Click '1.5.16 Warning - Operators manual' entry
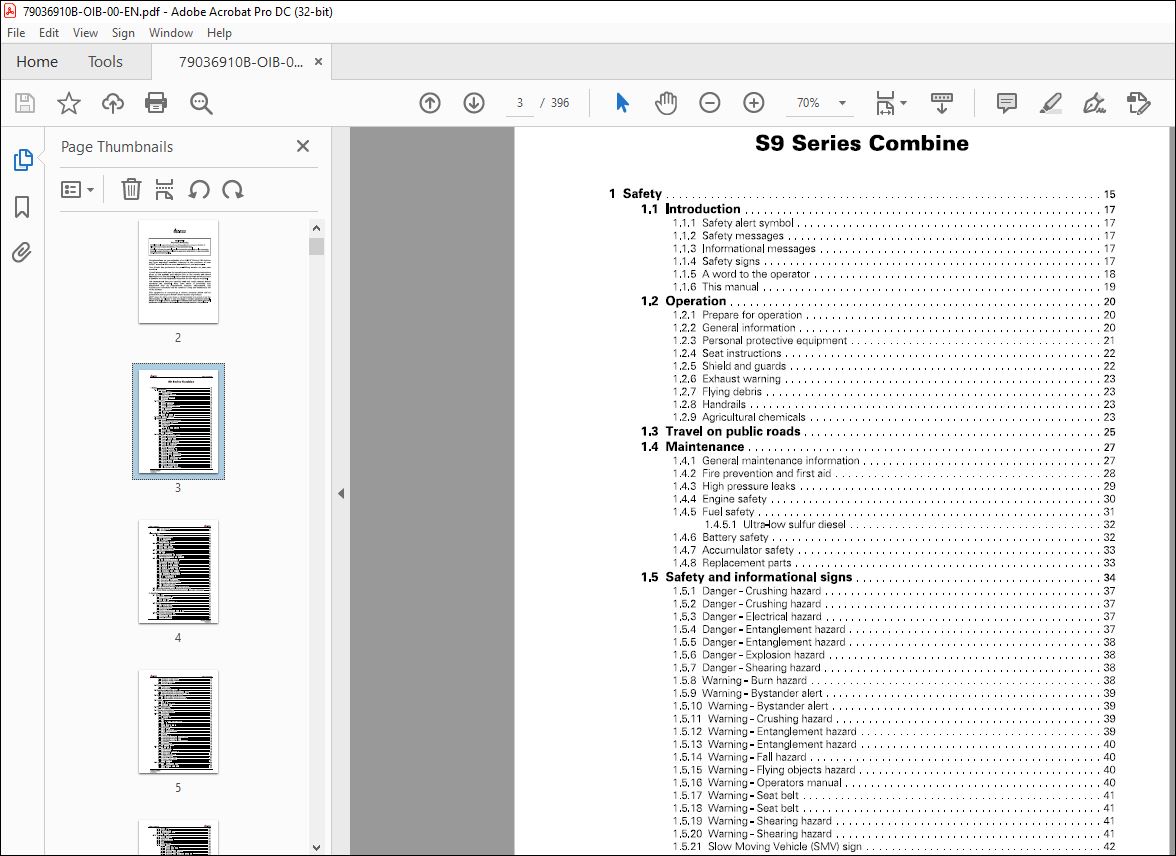Screen dimensions: 1176x856 894,782
